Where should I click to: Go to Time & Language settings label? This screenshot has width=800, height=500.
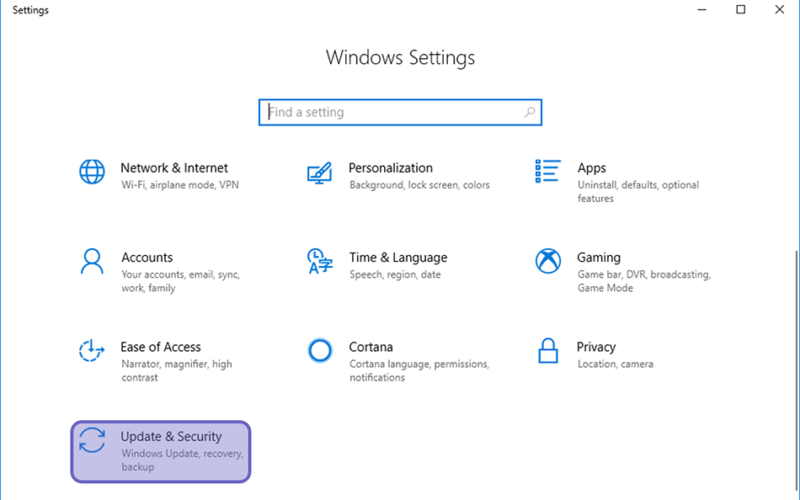(x=398, y=258)
